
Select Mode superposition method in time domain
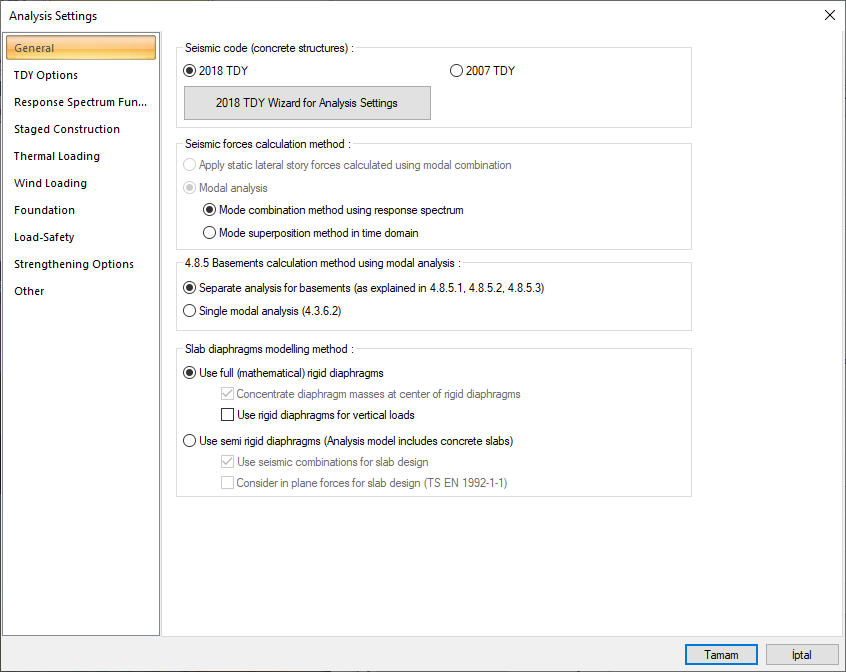click(x=311, y=233)
